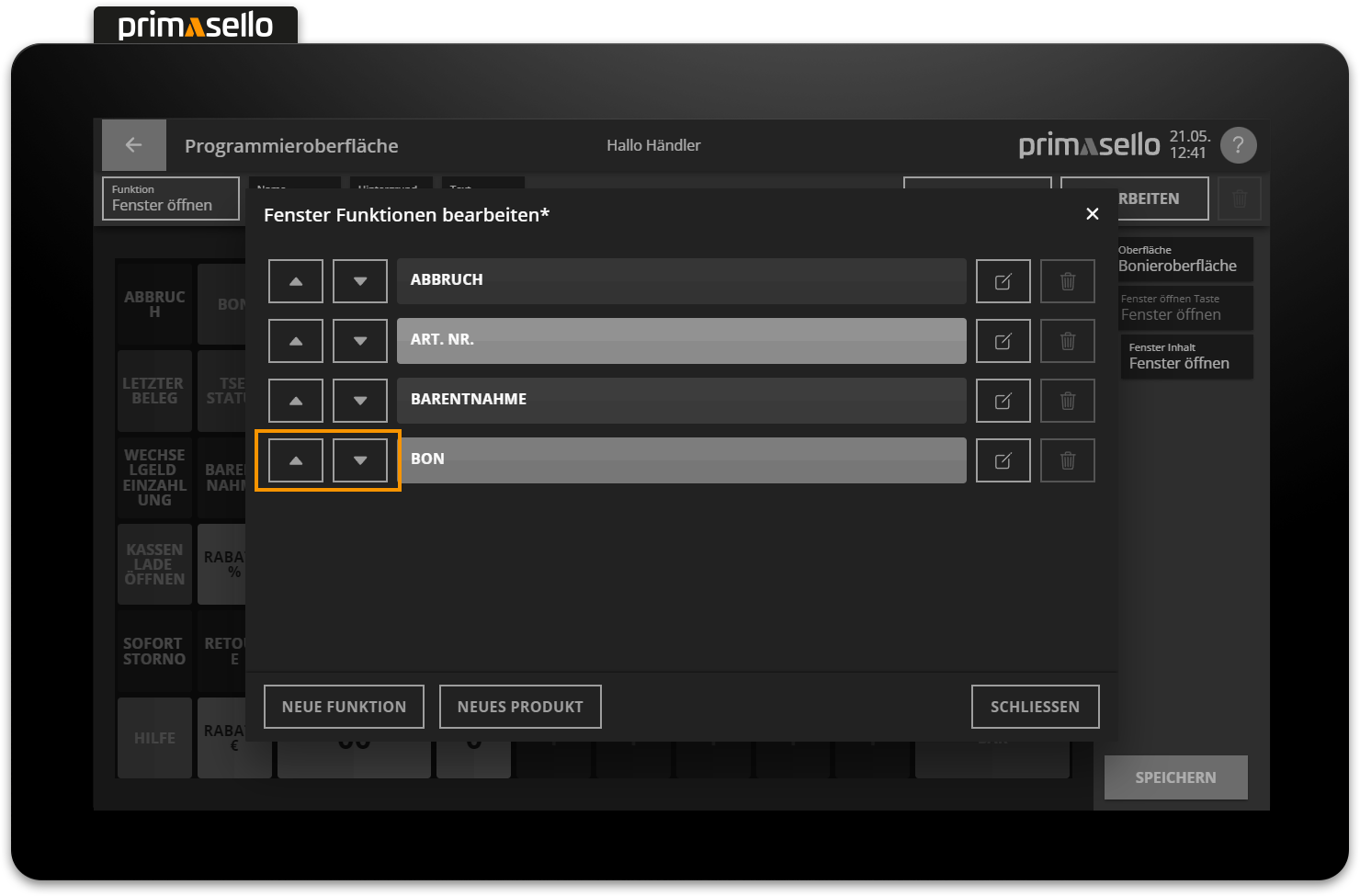1360x896 pixels.
Task: Move ABBRUCH down in the list
Action: (x=359, y=280)
